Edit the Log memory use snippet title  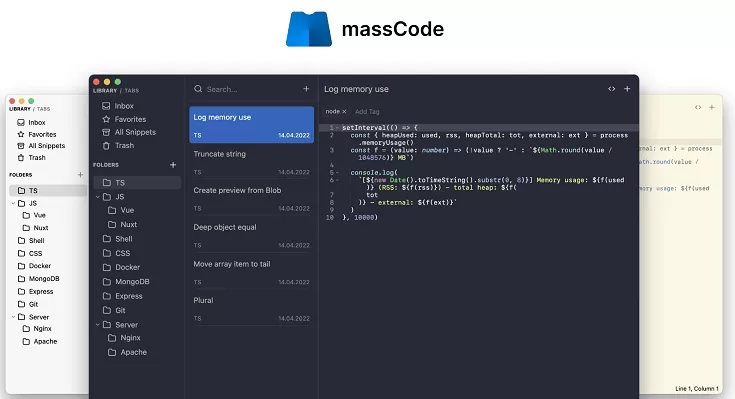[356, 89]
